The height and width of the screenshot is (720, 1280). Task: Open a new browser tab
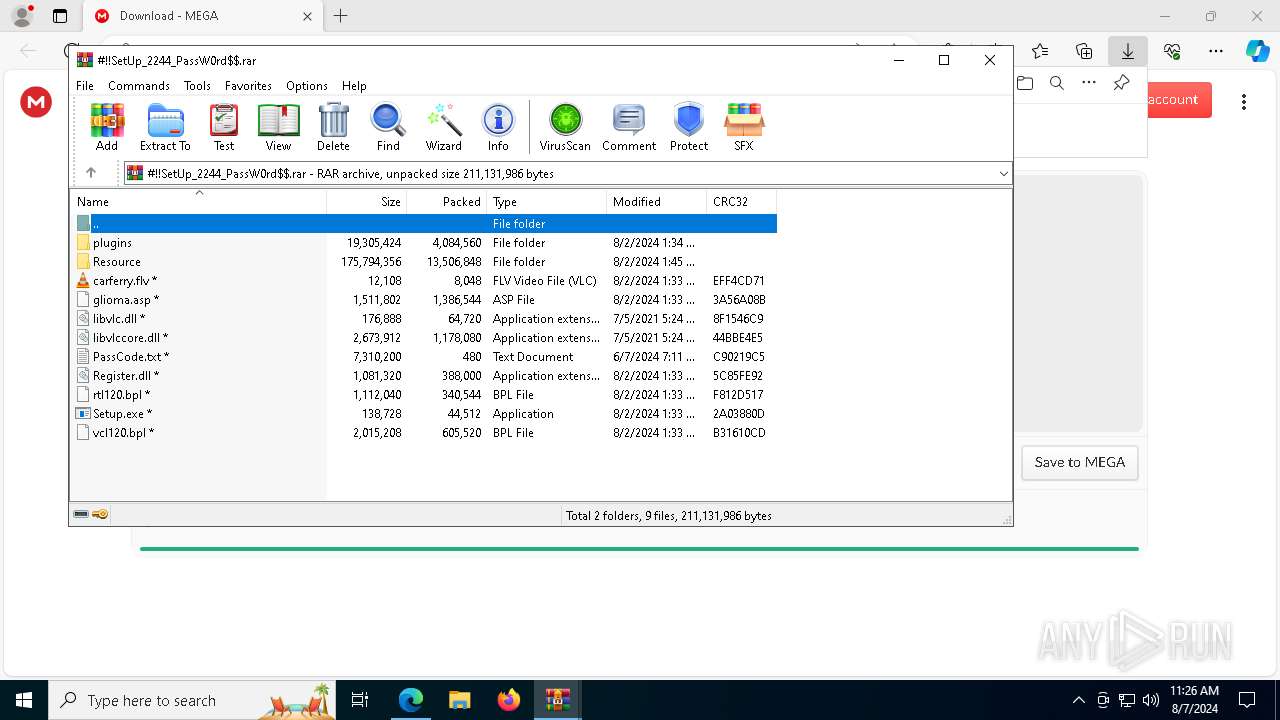(x=341, y=16)
